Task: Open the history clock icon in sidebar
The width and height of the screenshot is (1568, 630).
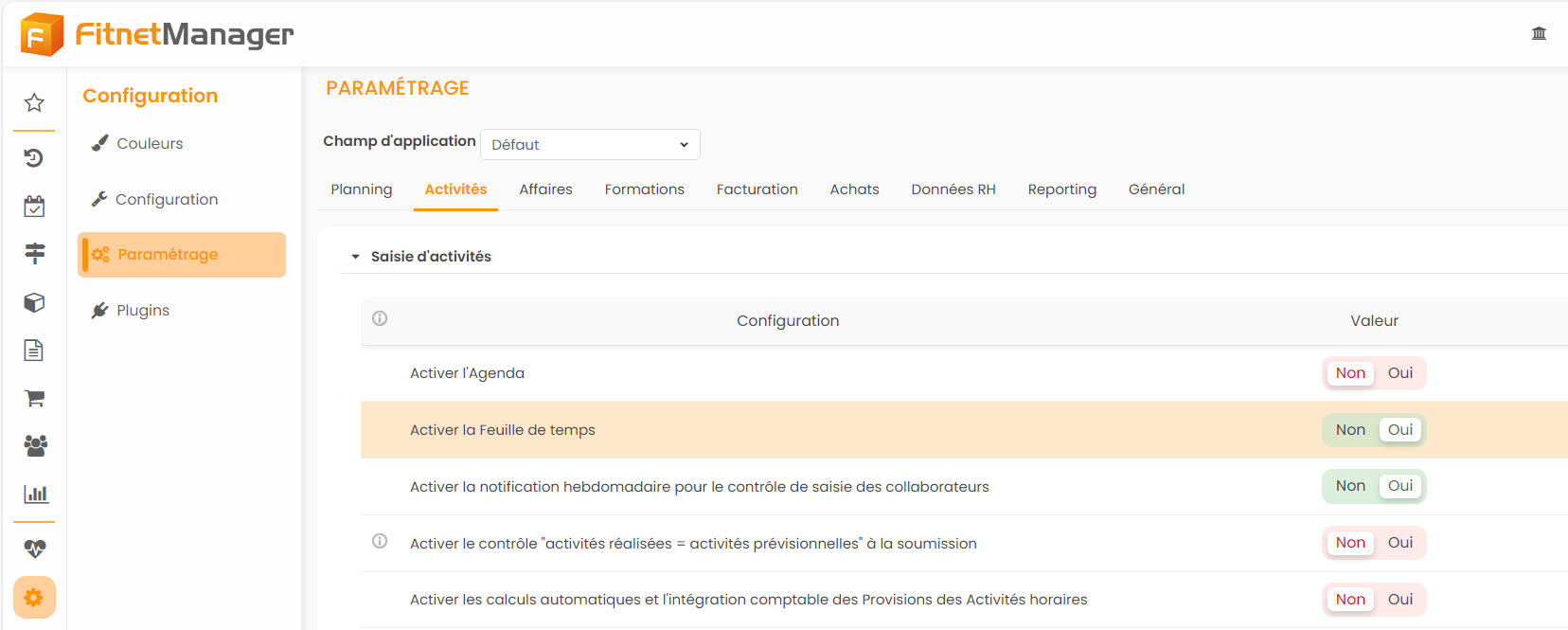Action: pyautogui.click(x=34, y=157)
